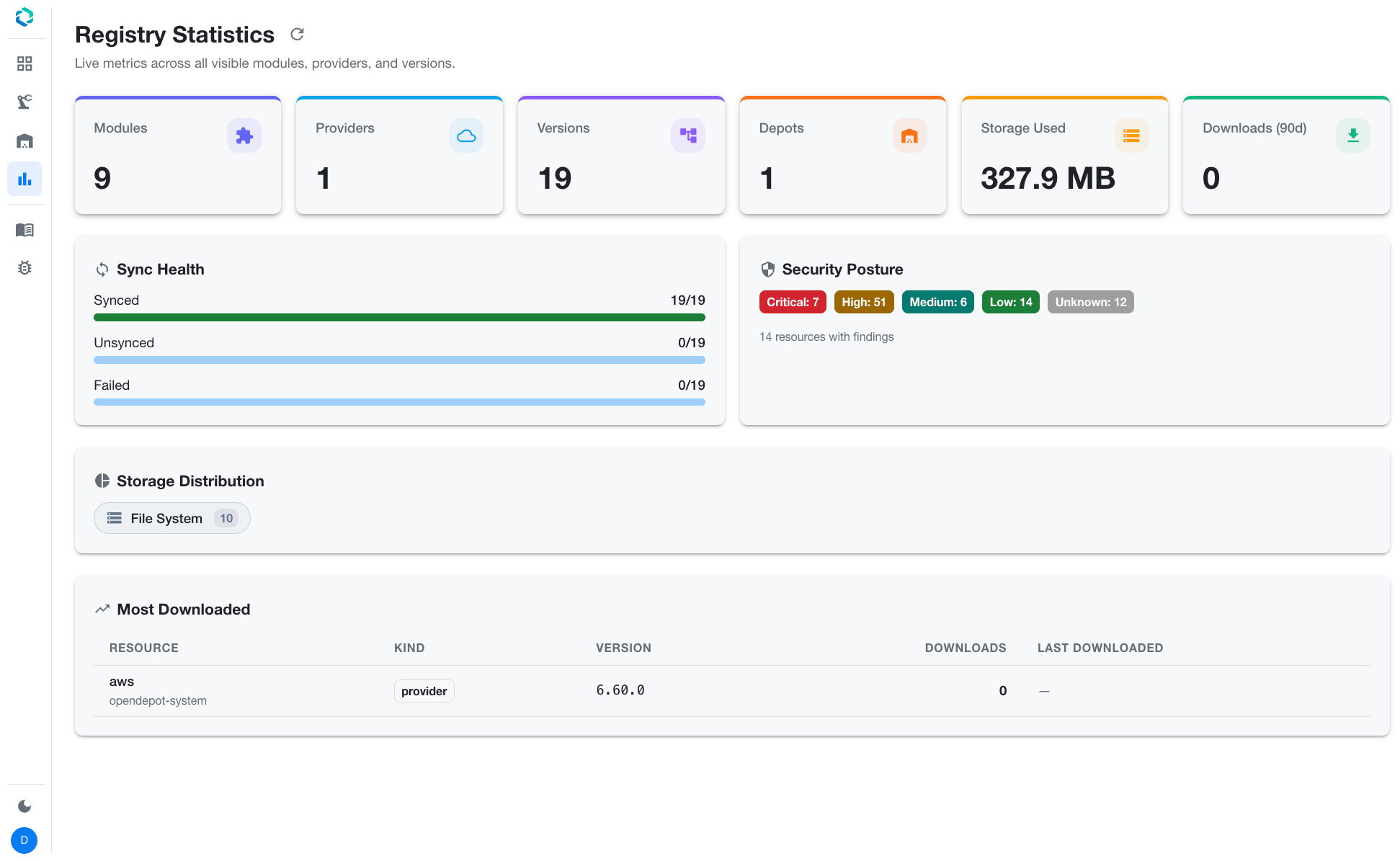This screenshot has height=861, width=1400.
Task: Click the opendepot-system namespace text
Action: point(158,700)
